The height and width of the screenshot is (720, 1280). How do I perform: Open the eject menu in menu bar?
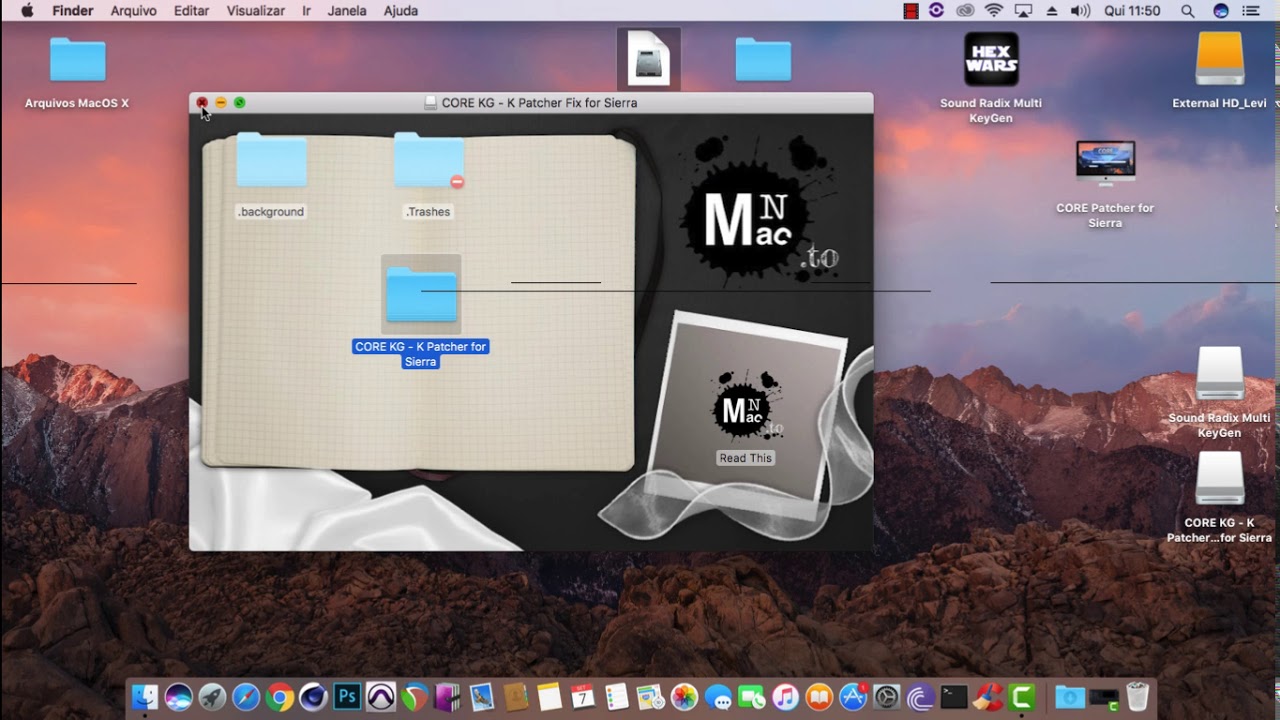point(1052,11)
